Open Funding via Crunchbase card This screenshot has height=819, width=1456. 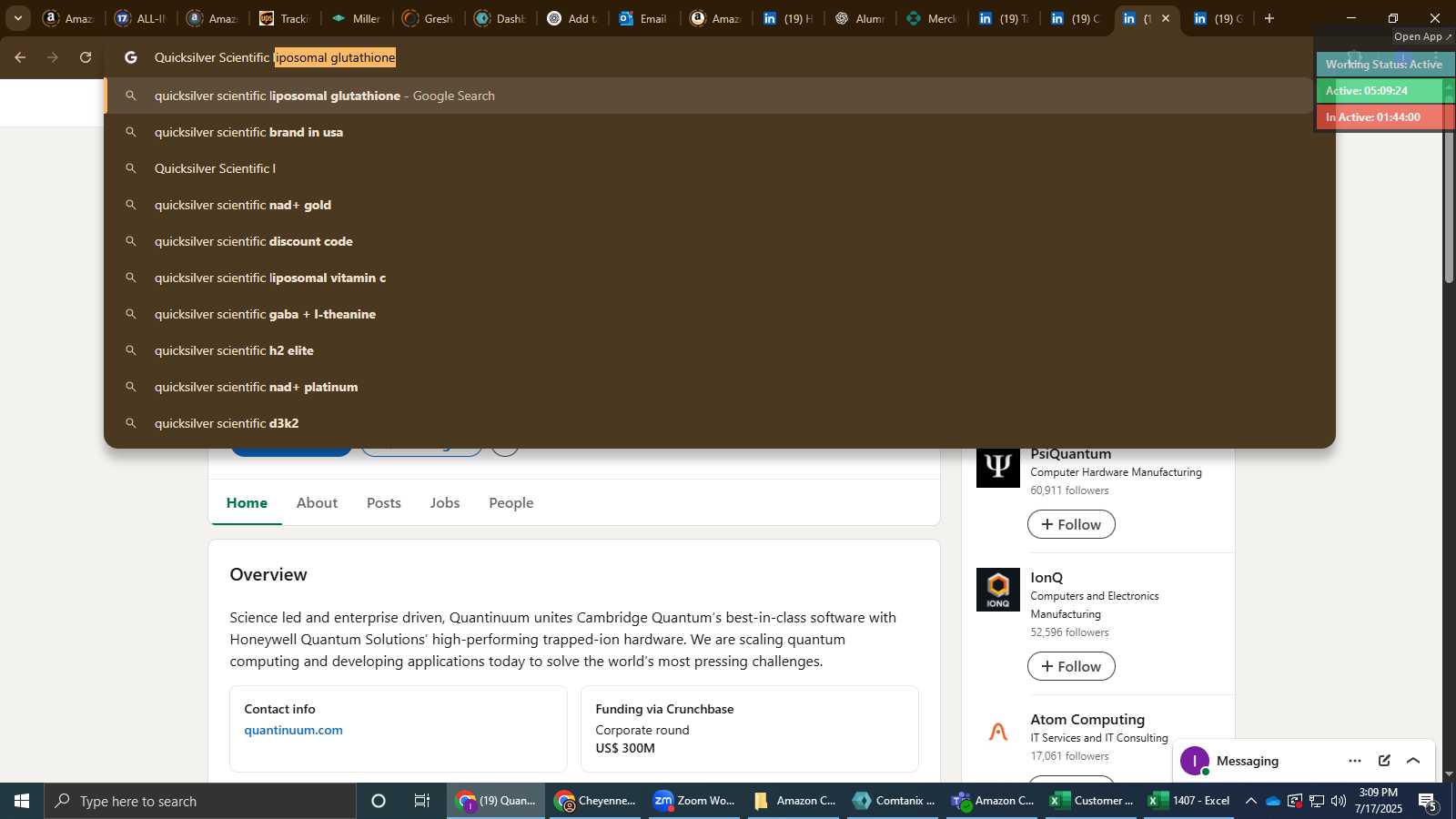tap(749, 728)
